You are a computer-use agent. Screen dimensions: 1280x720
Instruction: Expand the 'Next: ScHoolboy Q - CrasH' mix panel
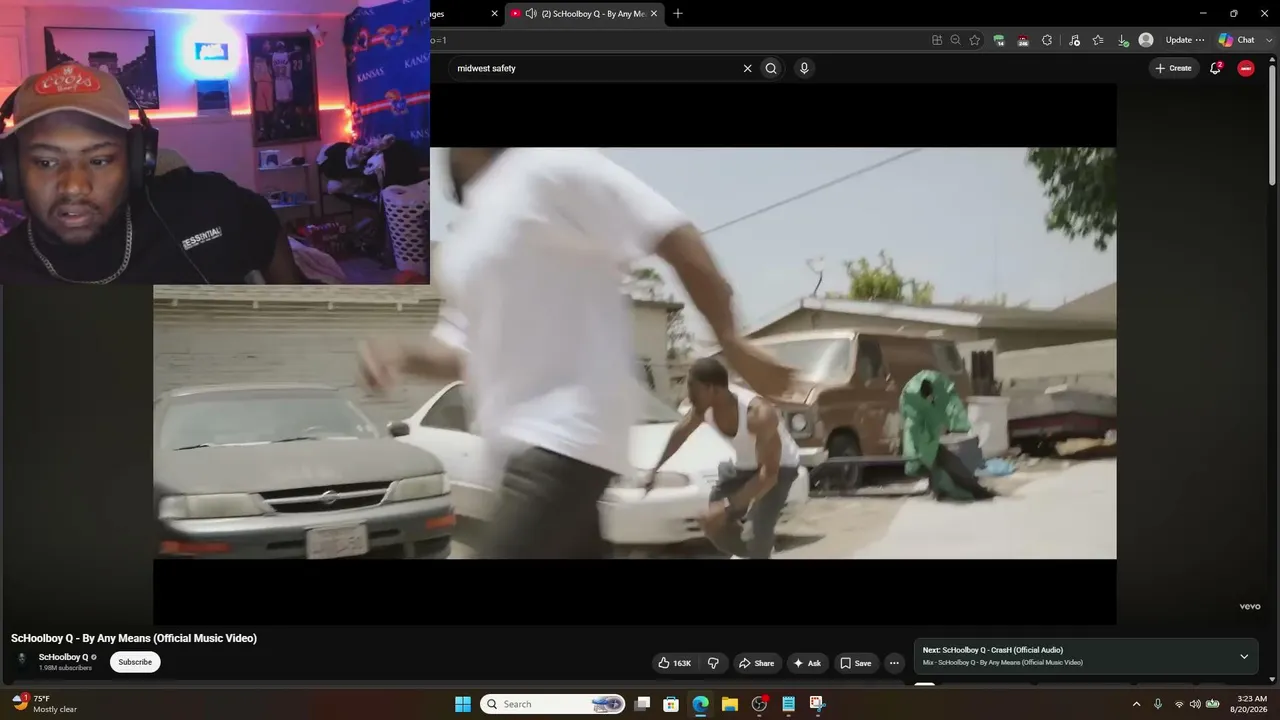[1244, 657]
